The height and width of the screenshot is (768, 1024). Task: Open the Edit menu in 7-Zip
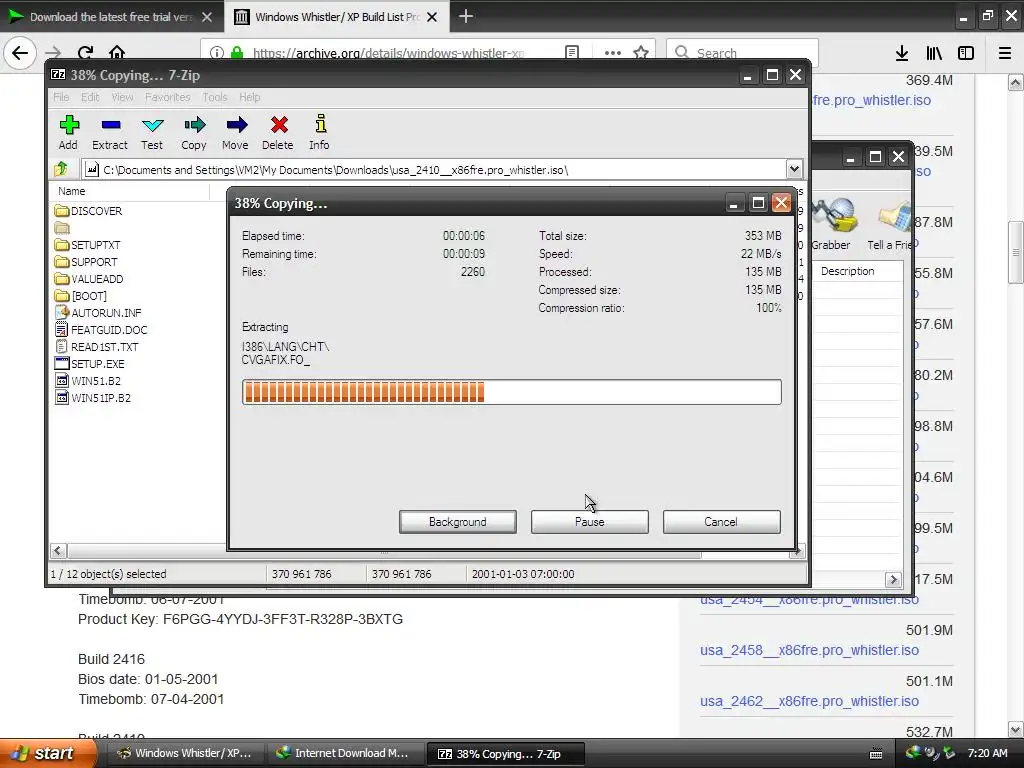click(90, 97)
